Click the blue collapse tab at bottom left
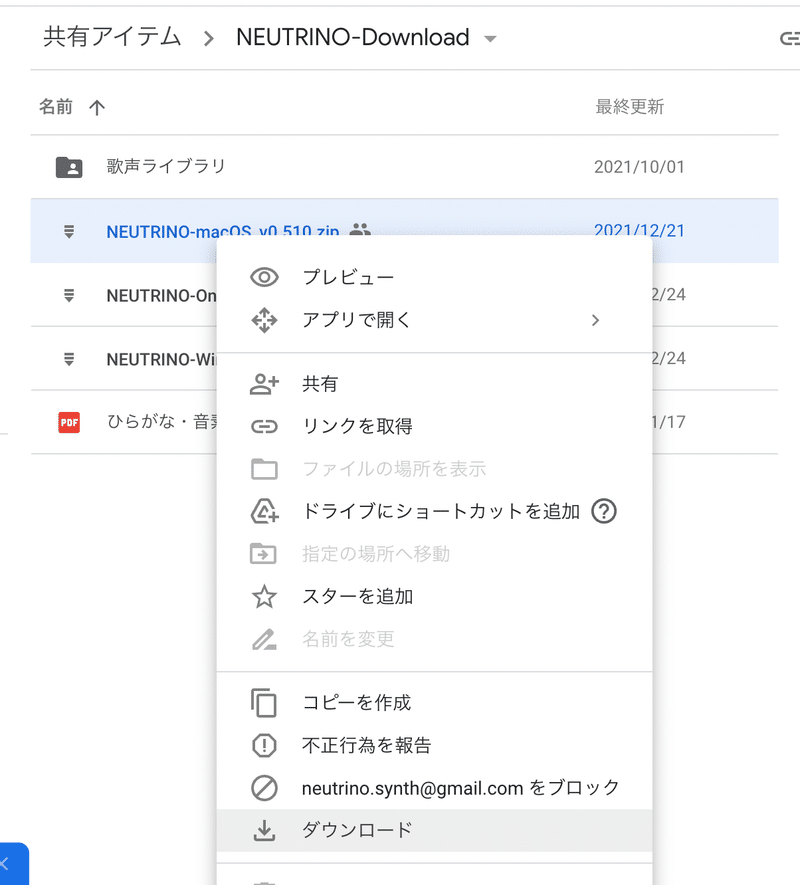 (12, 864)
